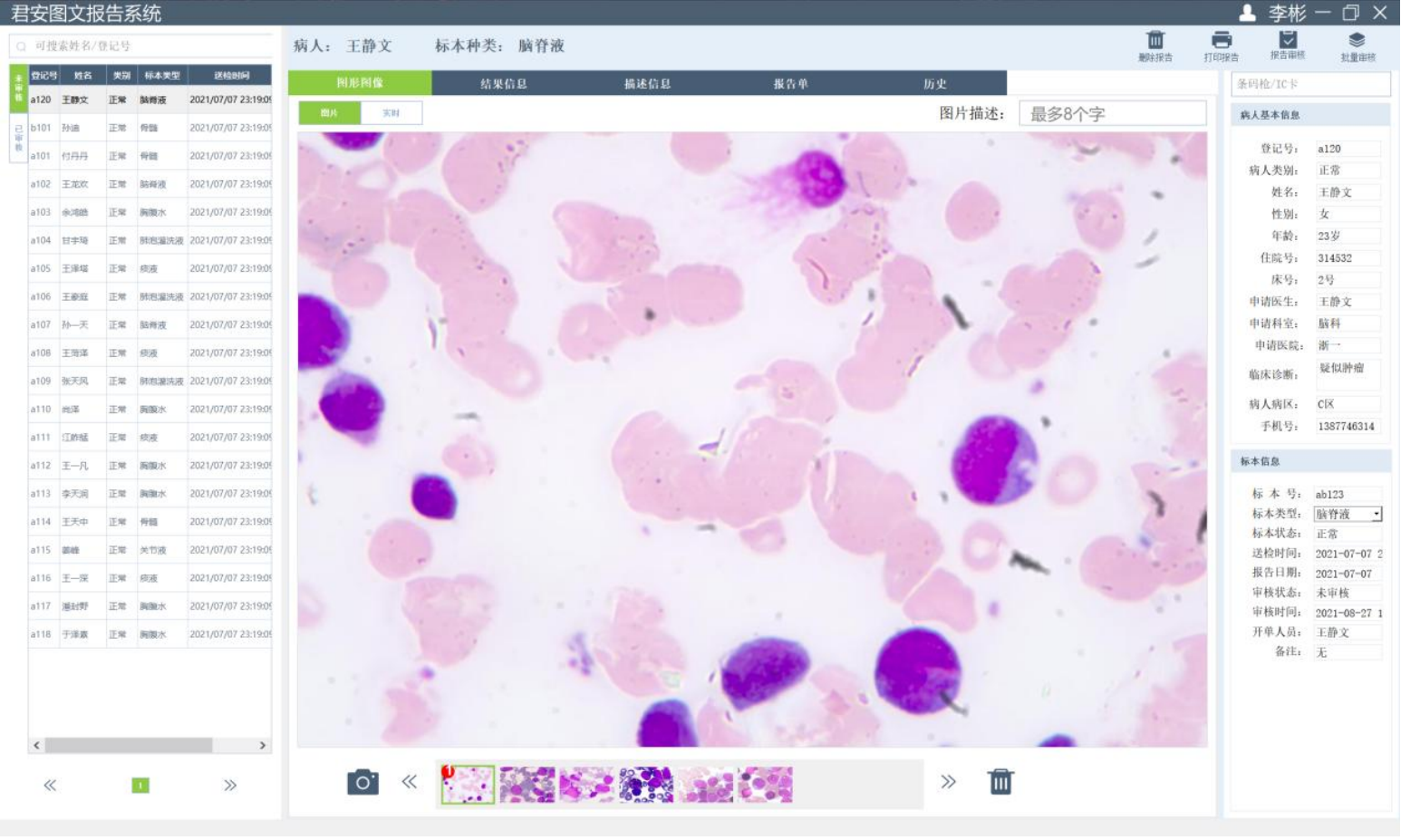Show next thumbnails with right double-chevron
The image size is (1401, 840).
point(948,781)
